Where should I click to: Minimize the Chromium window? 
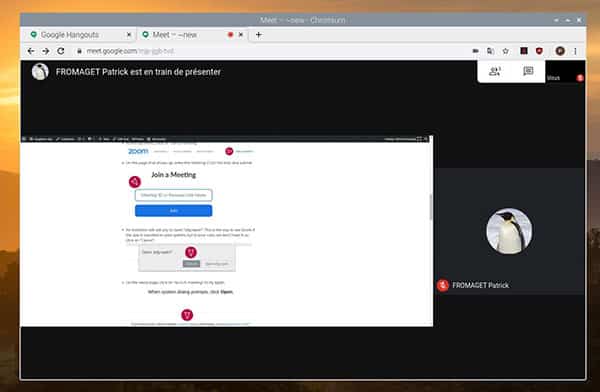tap(556, 20)
